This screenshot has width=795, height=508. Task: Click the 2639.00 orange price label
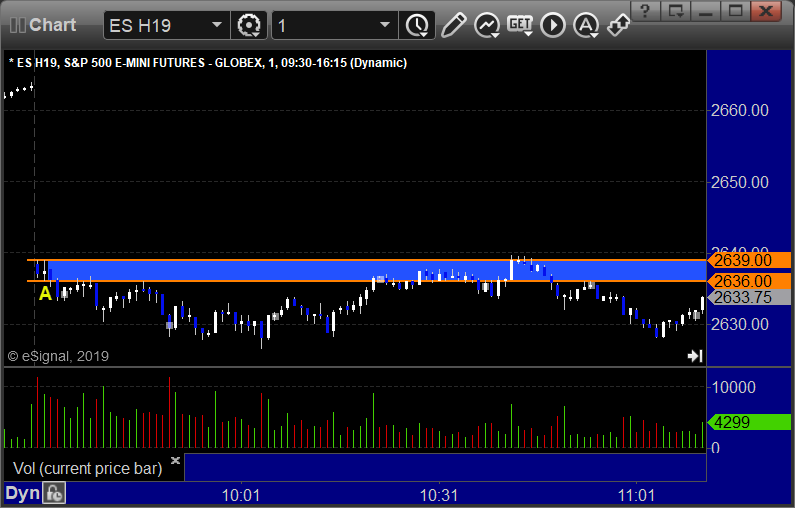click(x=741, y=260)
